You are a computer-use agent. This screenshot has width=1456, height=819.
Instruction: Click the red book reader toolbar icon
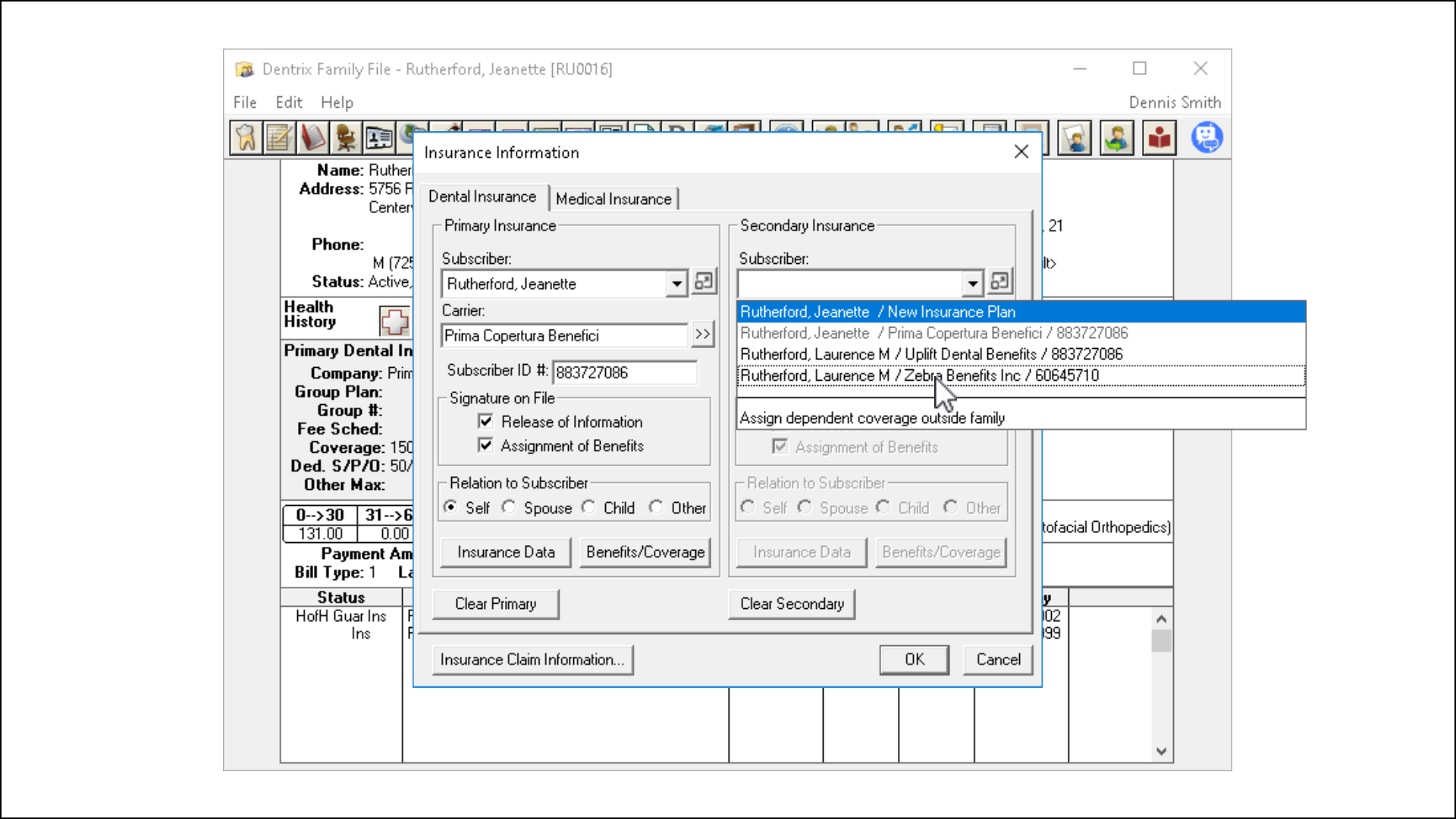[1159, 138]
